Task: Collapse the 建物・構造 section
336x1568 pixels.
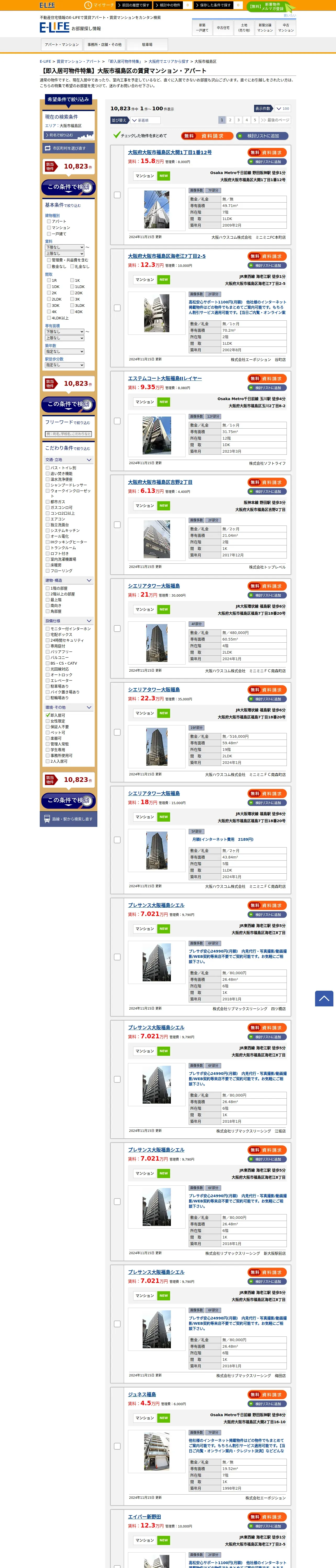Action: (68, 580)
